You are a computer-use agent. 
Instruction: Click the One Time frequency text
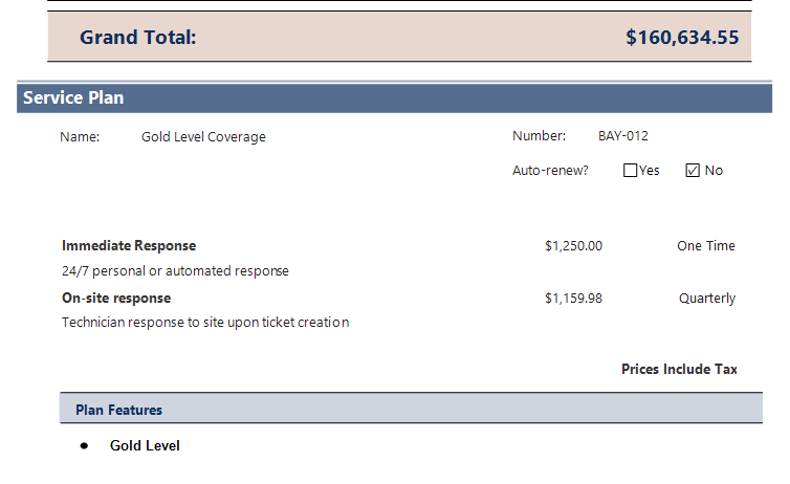[x=705, y=246]
